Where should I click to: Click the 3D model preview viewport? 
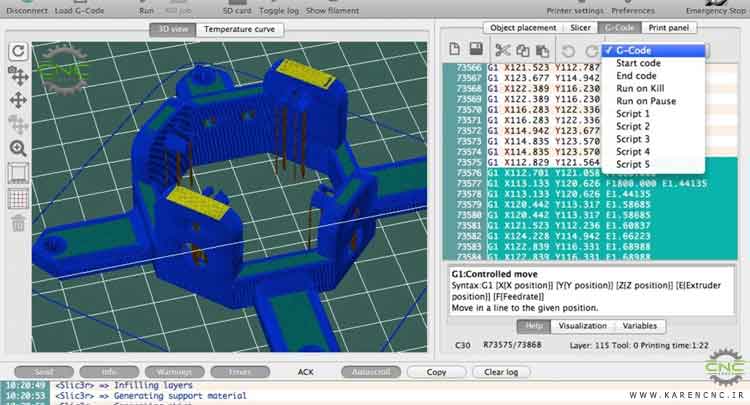[230, 197]
